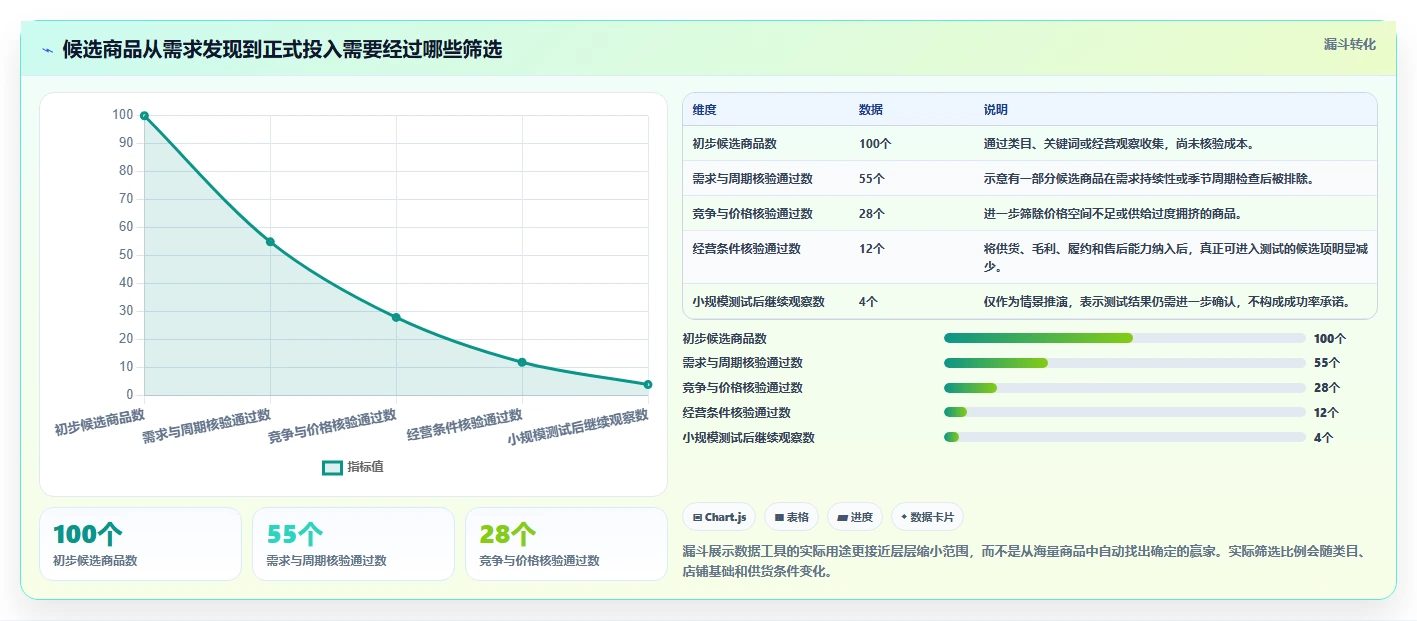Click the 说明 table column header
Screen dimensions: 1417x621
pos(995,110)
